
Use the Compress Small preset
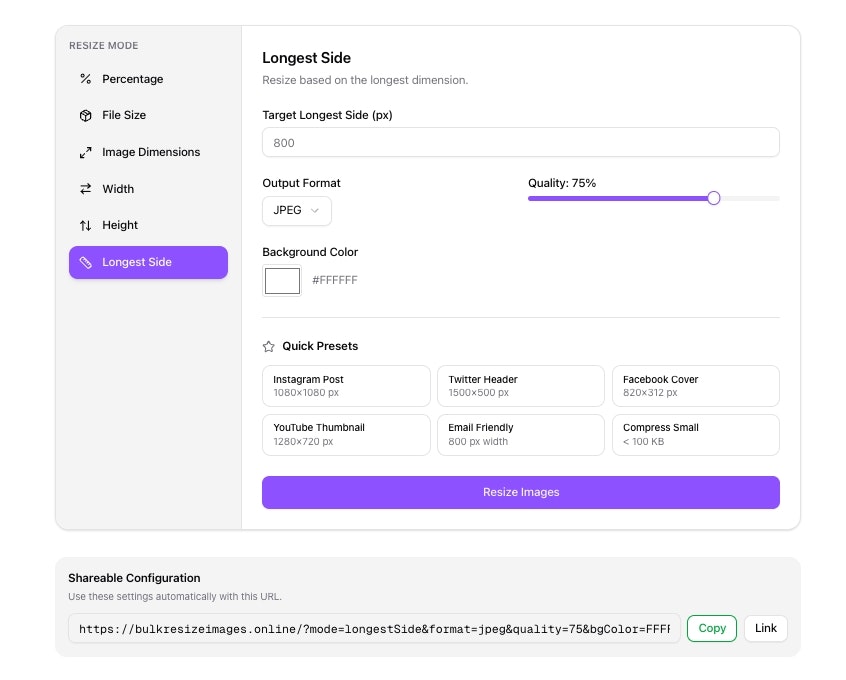(695, 434)
